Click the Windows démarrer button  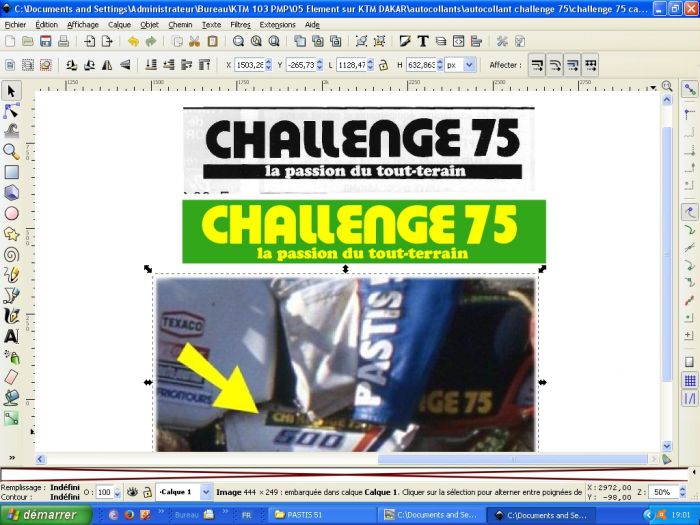click(x=47, y=515)
